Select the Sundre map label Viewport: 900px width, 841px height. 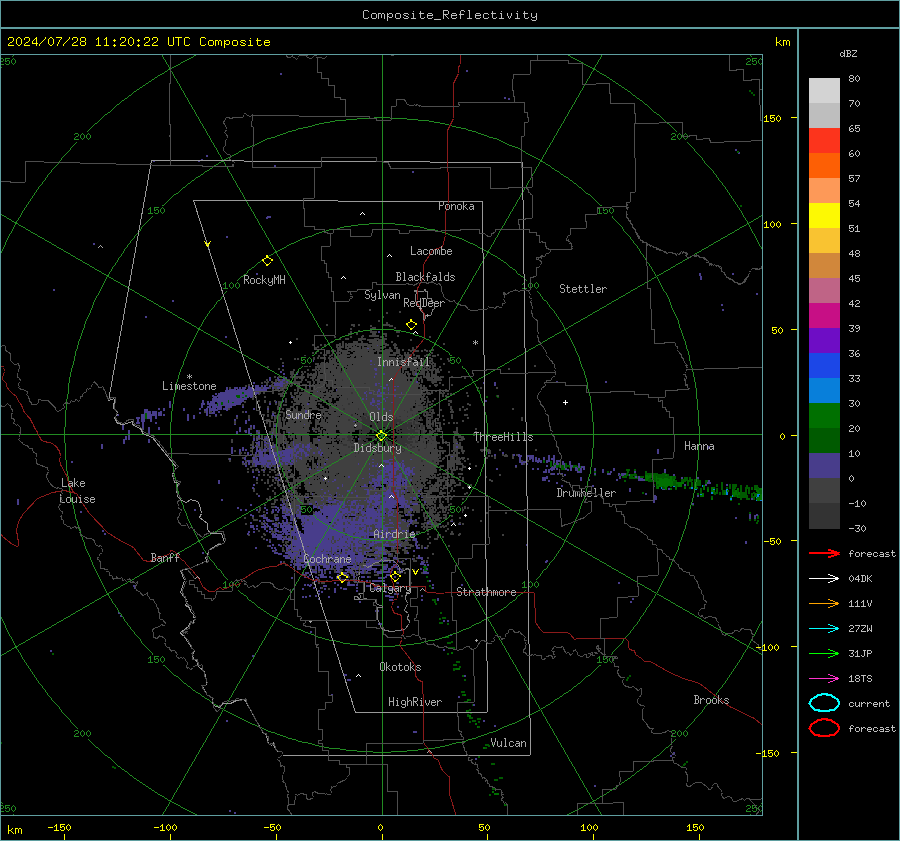pos(303,414)
